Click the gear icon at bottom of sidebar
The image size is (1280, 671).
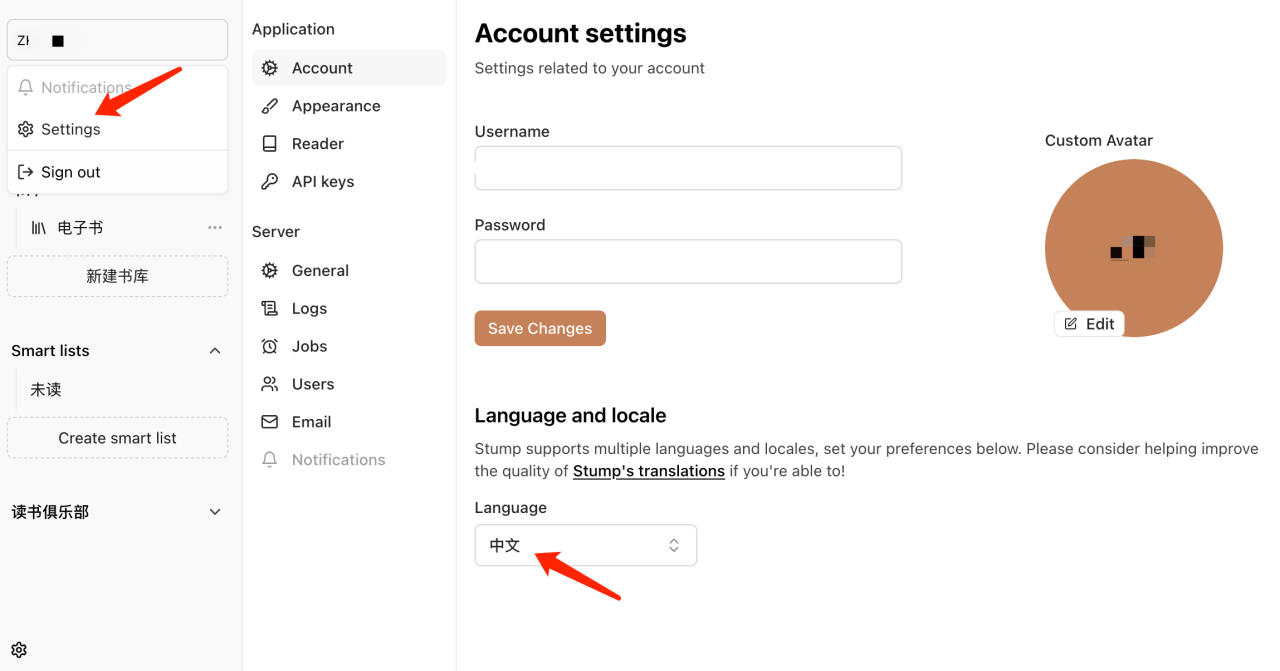[19, 650]
